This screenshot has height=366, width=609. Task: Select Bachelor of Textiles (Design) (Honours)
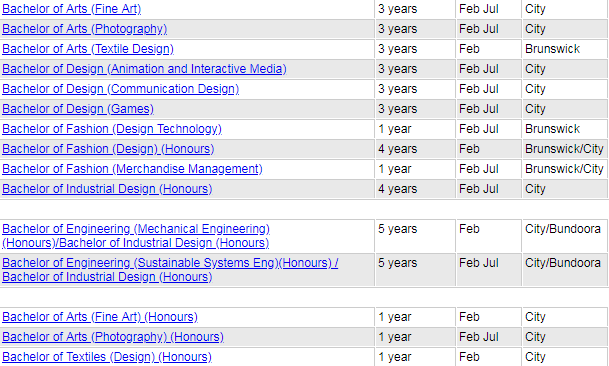[107, 357]
